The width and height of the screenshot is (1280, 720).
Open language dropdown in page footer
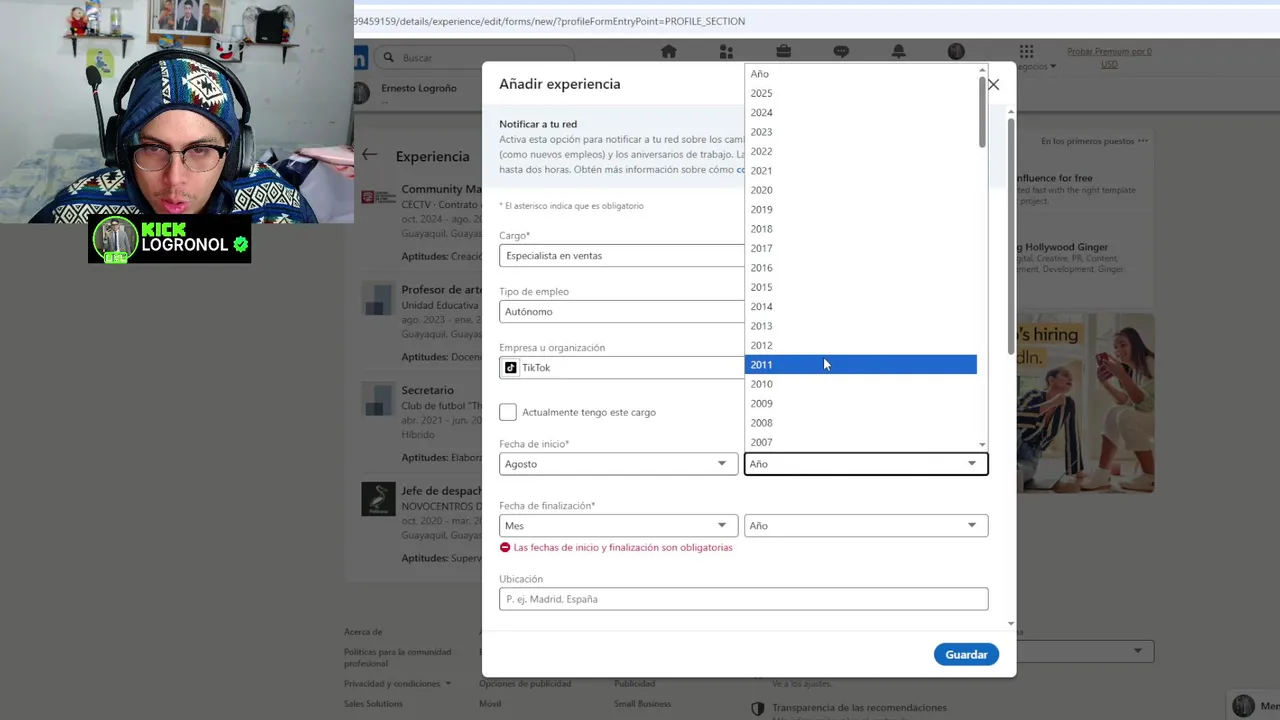pyautogui.click(x=1085, y=651)
